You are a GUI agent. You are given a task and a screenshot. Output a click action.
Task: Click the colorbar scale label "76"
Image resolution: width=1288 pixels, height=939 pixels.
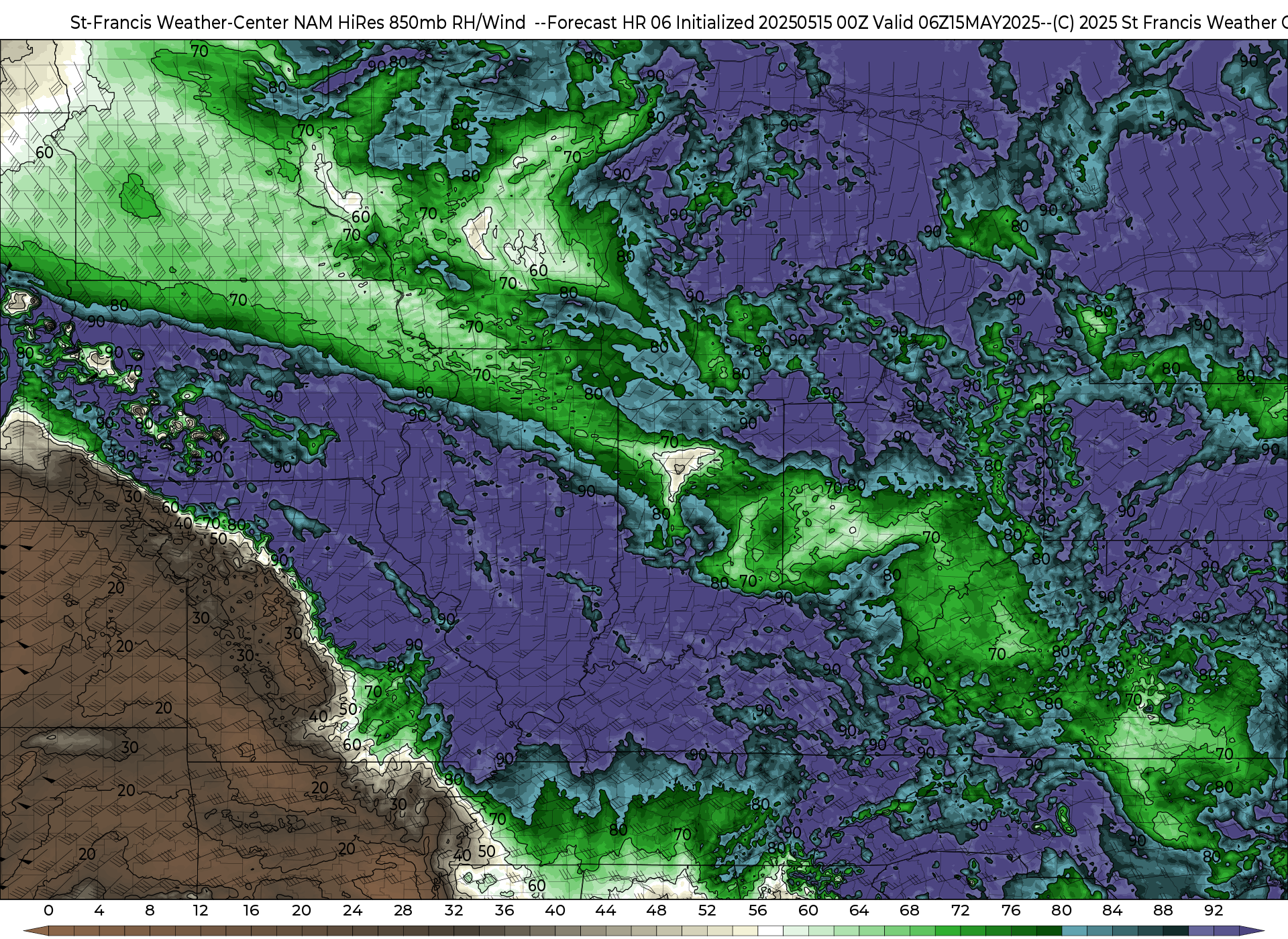(x=1011, y=911)
